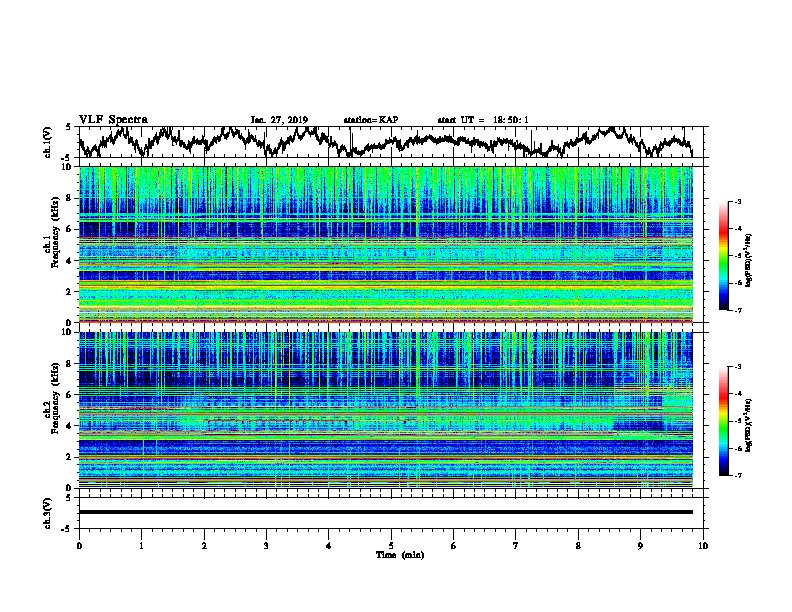Click time-axis tick label "4"
The width and height of the screenshot is (792, 612).
[x=329, y=546]
